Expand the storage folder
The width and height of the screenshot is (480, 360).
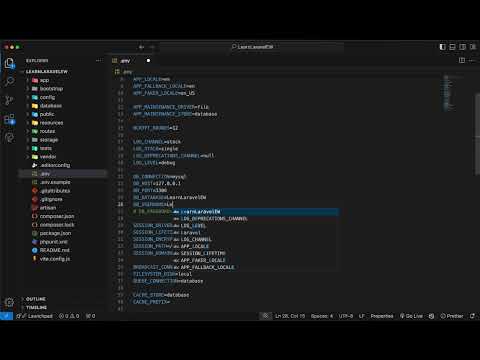(49, 140)
